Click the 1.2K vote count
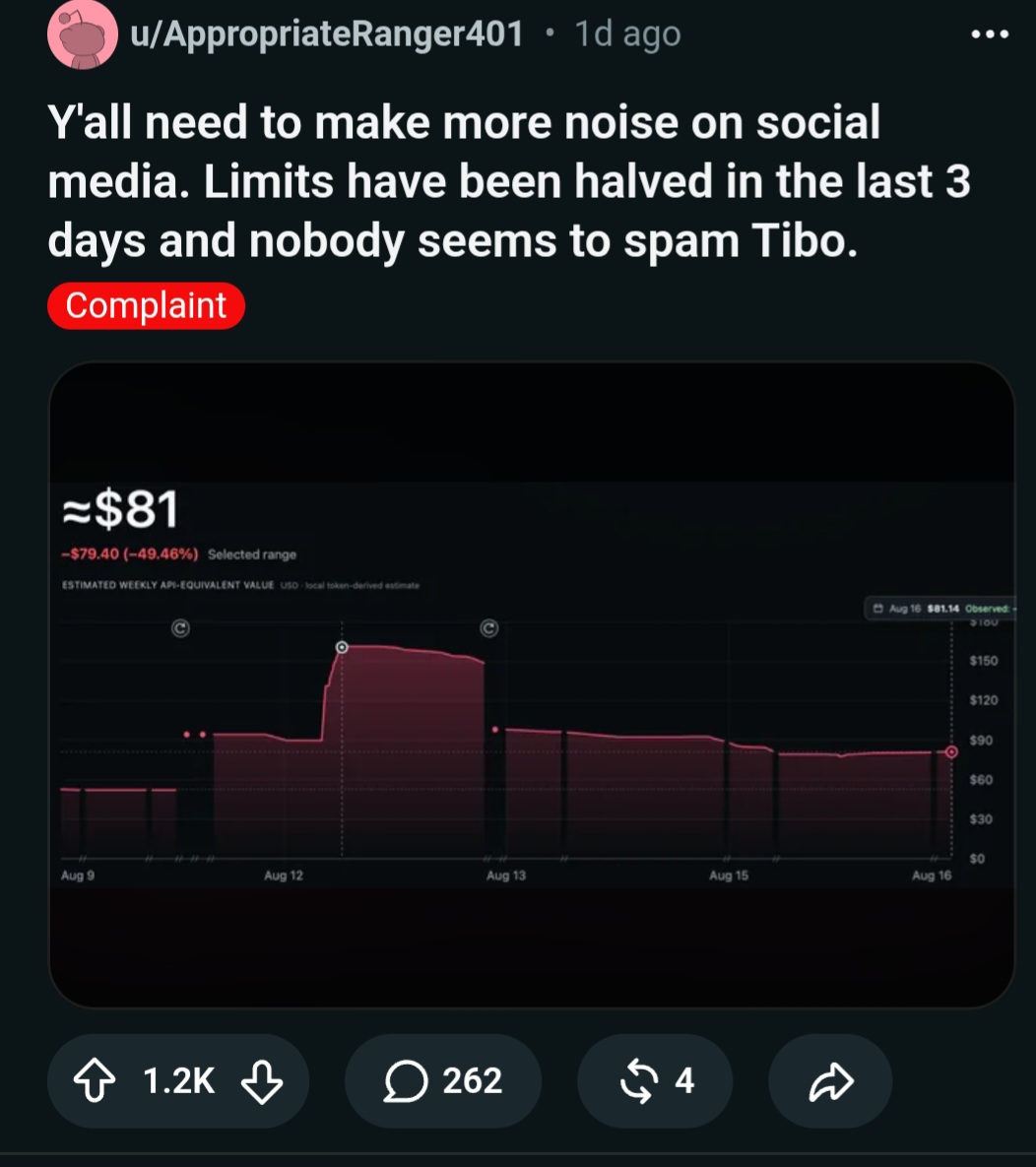The height and width of the screenshot is (1167, 1036). click(178, 1080)
